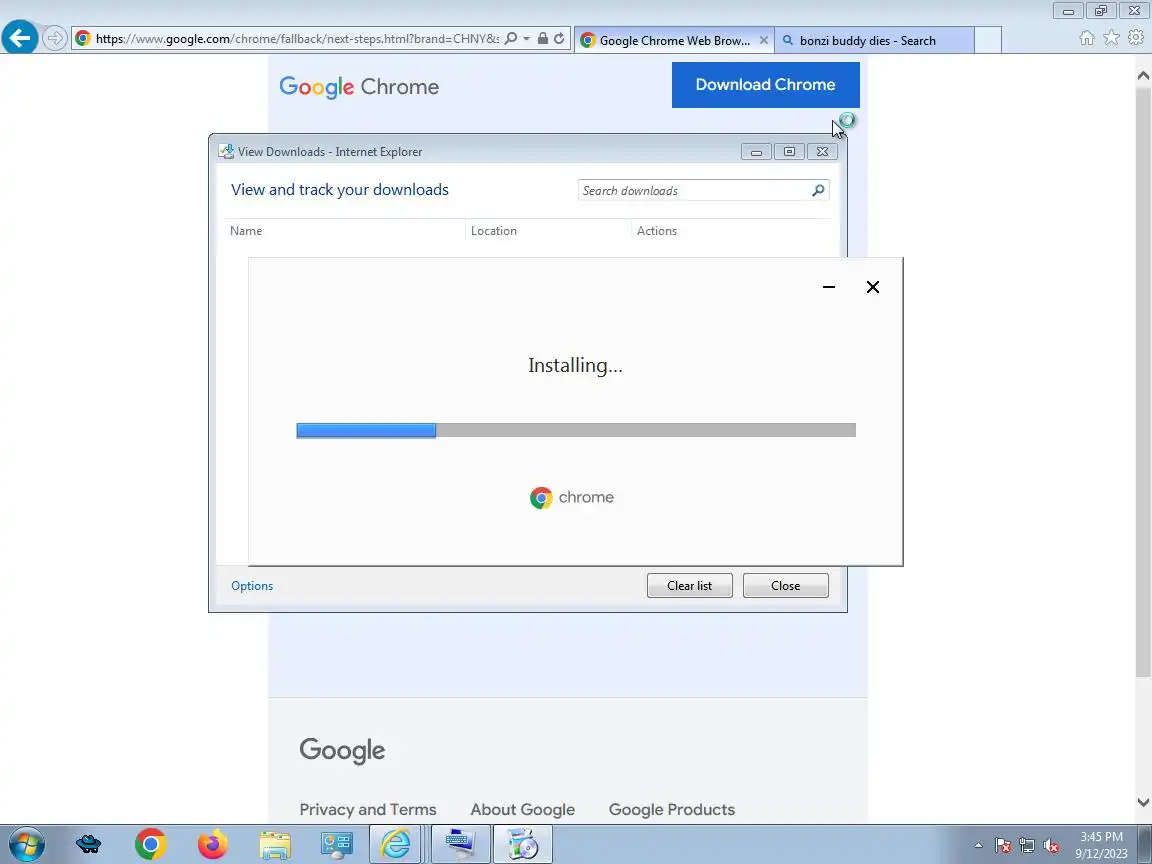
Task: Open the Favorites star icon
Action: pyautogui.click(x=1112, y=37)
